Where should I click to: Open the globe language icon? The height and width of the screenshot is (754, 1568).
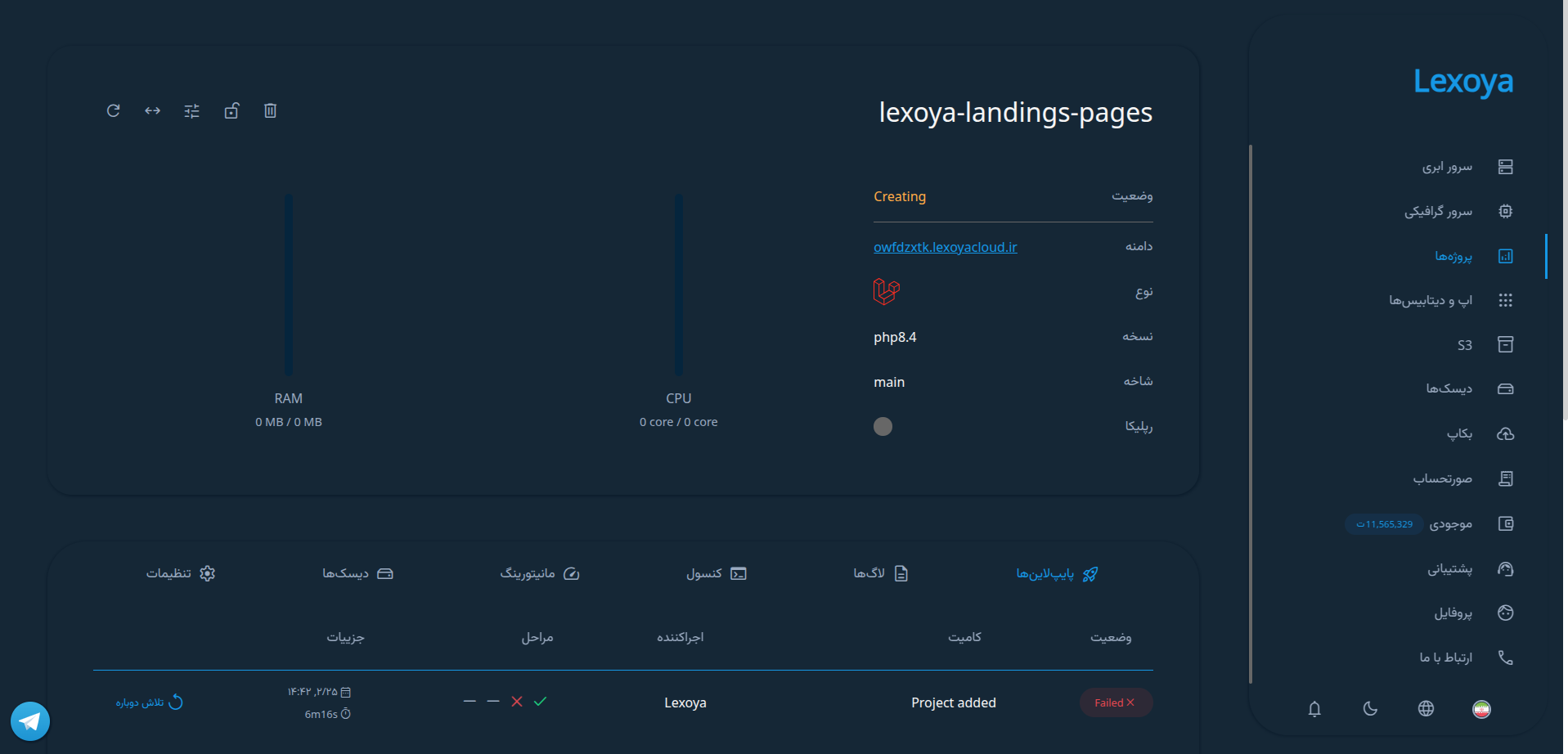1426,709
